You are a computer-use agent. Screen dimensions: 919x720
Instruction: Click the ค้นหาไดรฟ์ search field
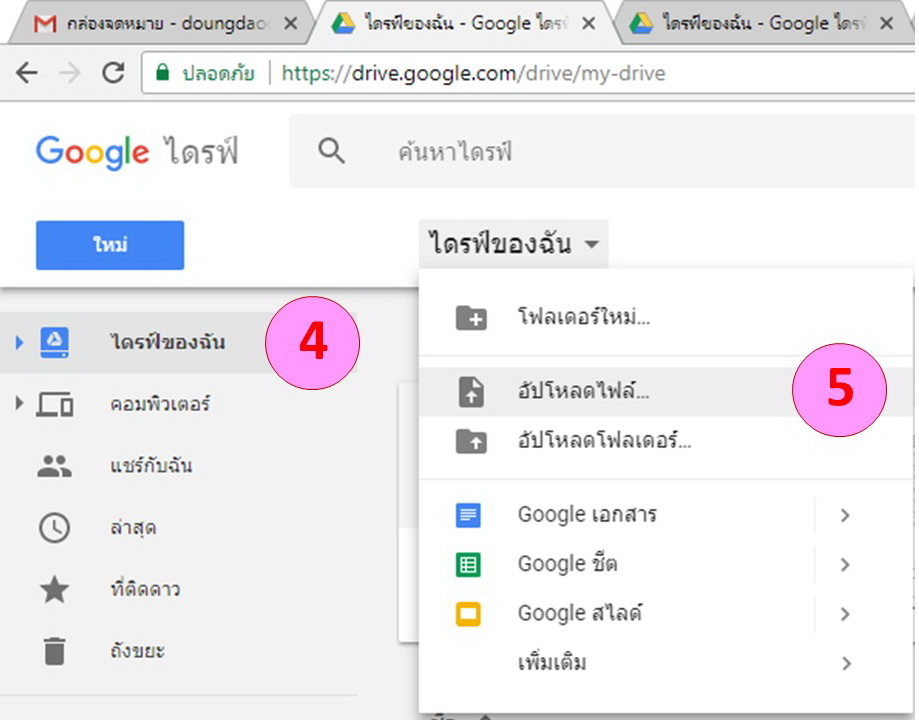click(602, 151)
